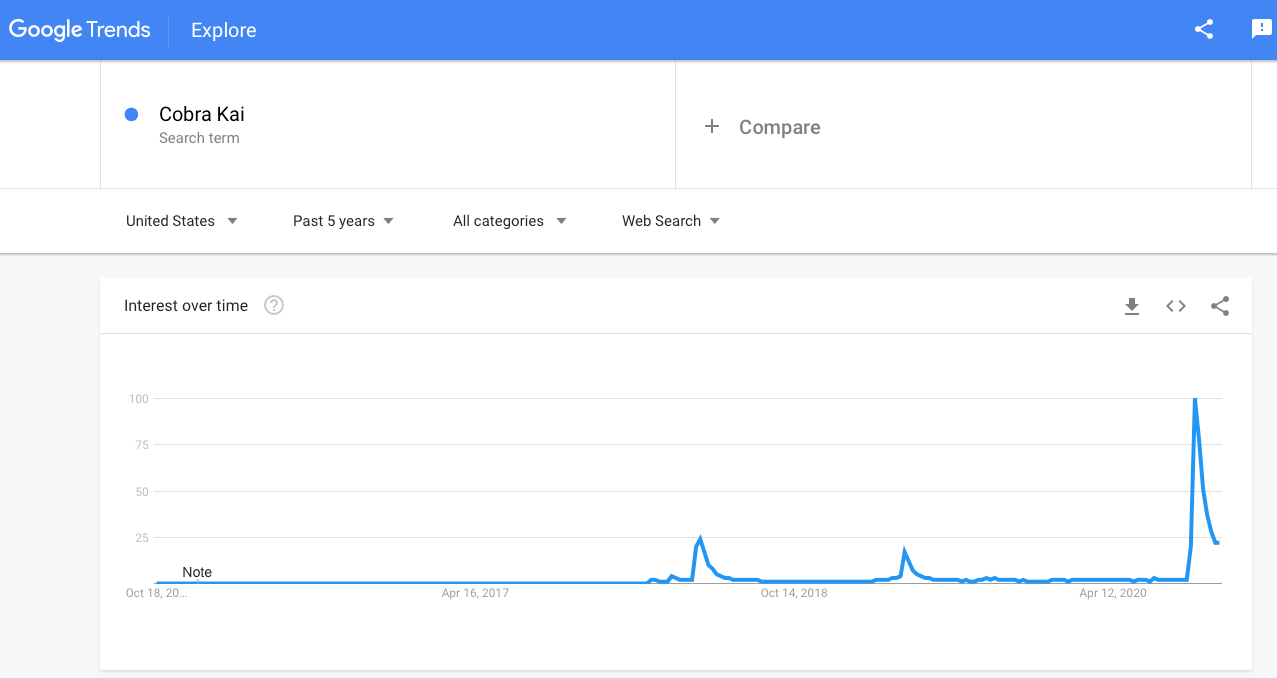This screenshot has width=1277, height=678.
Task: Open the All categories filter
Action: [508, 220]
